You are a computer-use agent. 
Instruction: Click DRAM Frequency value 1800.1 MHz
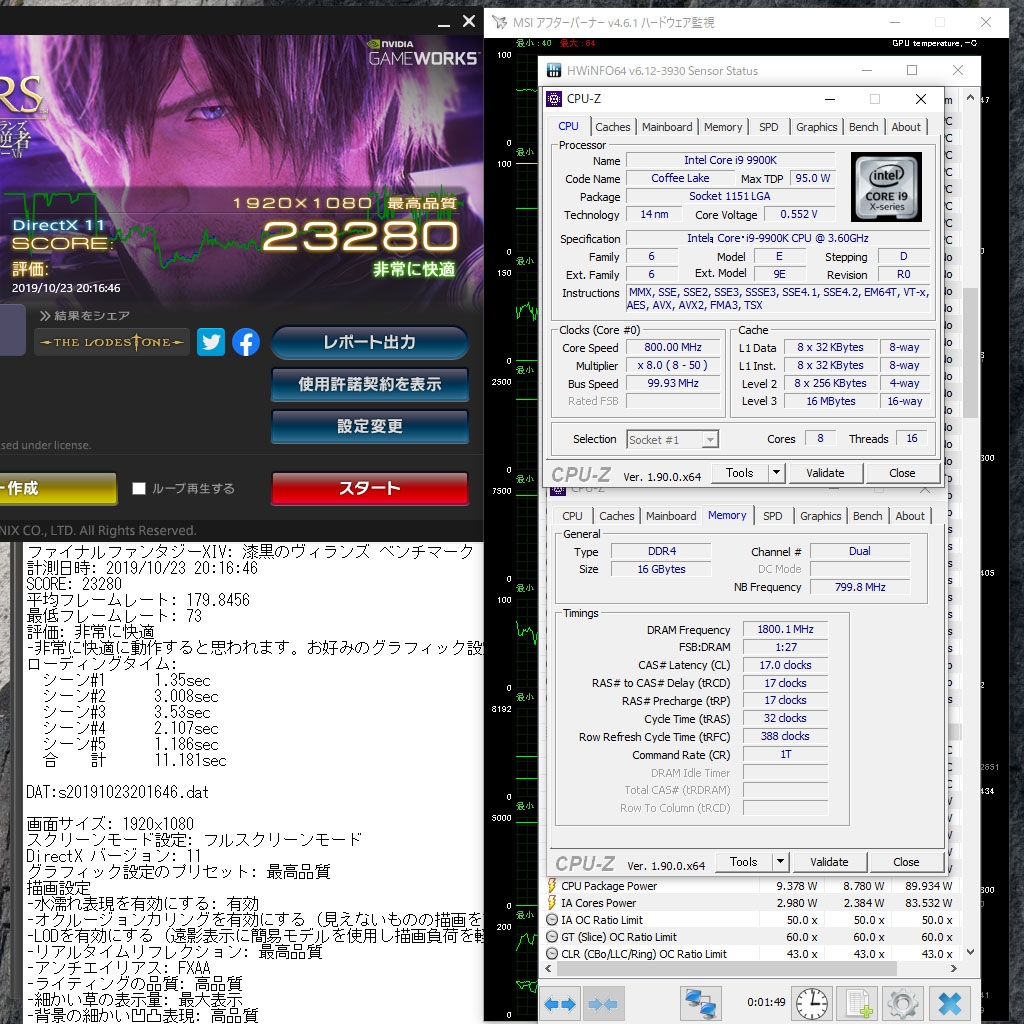(785, 630)
